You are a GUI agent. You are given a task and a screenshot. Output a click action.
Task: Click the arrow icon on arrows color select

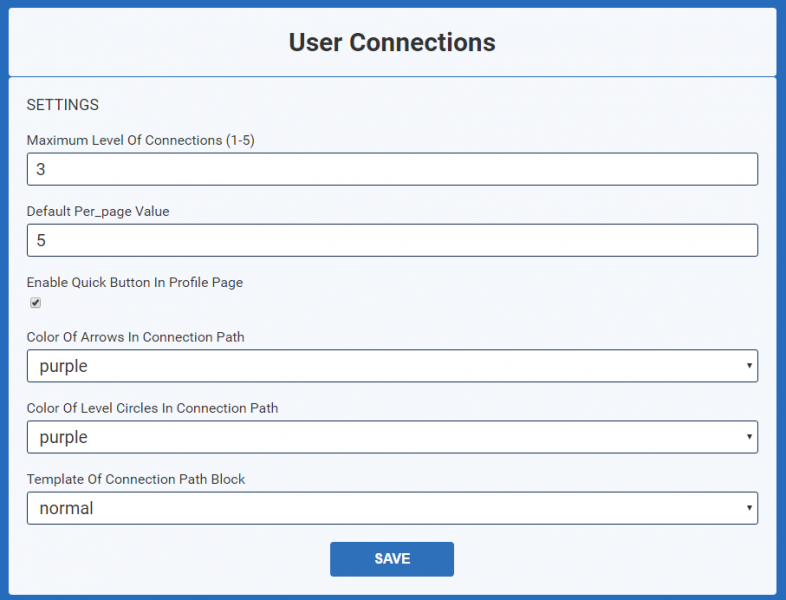(749, 366)
